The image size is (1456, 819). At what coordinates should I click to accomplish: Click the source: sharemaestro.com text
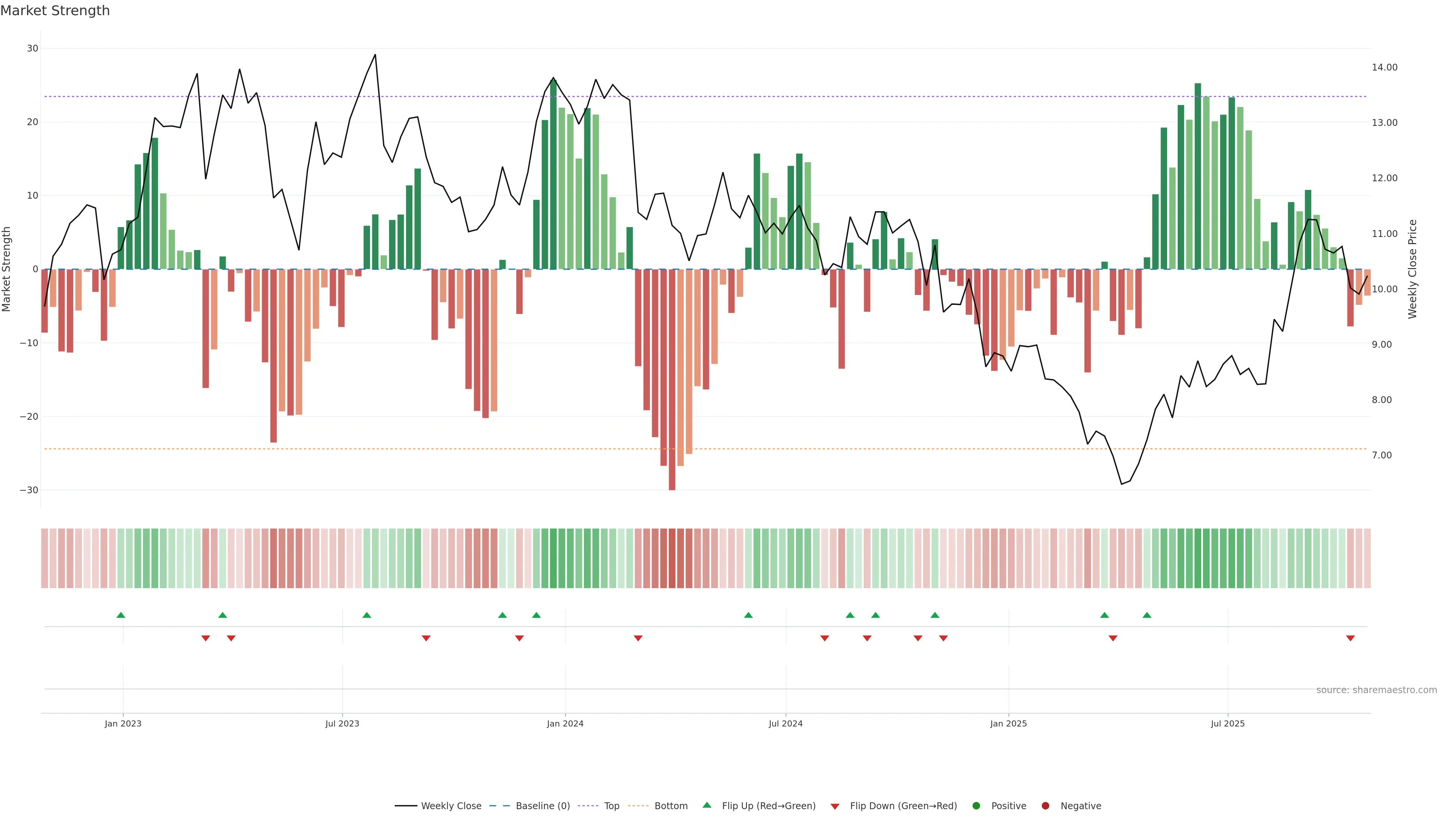(1376, 690)
